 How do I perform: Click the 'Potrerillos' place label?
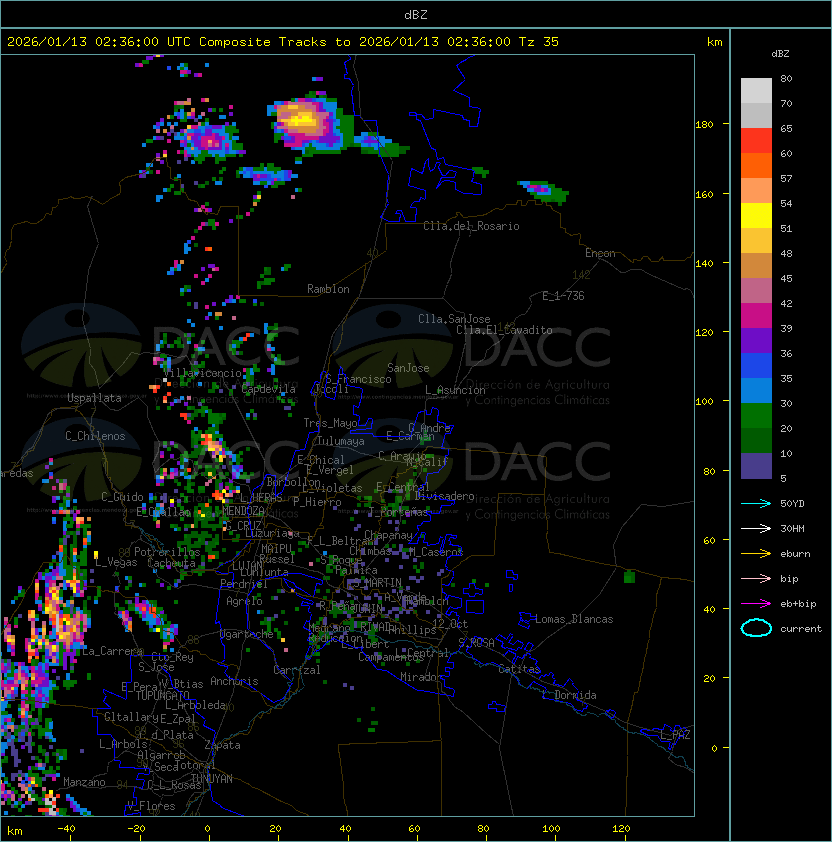pyautogui.click(x=167, y=552)
